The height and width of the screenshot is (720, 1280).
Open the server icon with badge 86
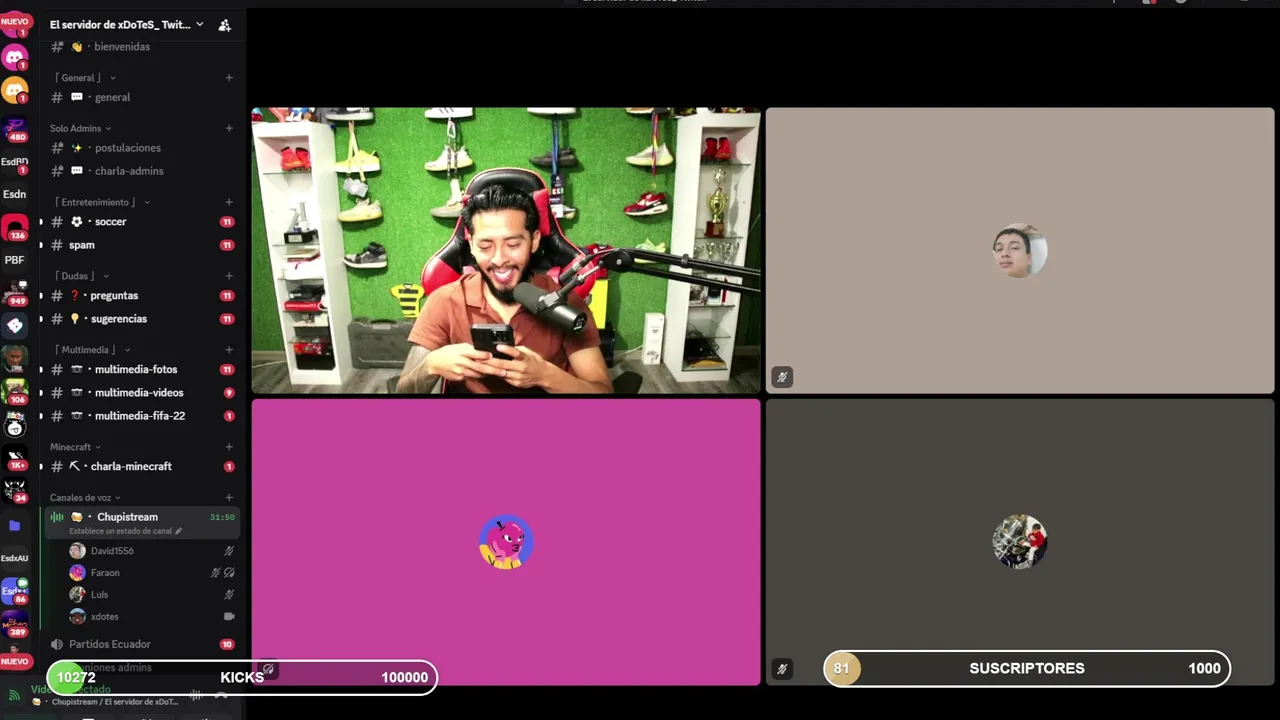[x=15, y=591]
